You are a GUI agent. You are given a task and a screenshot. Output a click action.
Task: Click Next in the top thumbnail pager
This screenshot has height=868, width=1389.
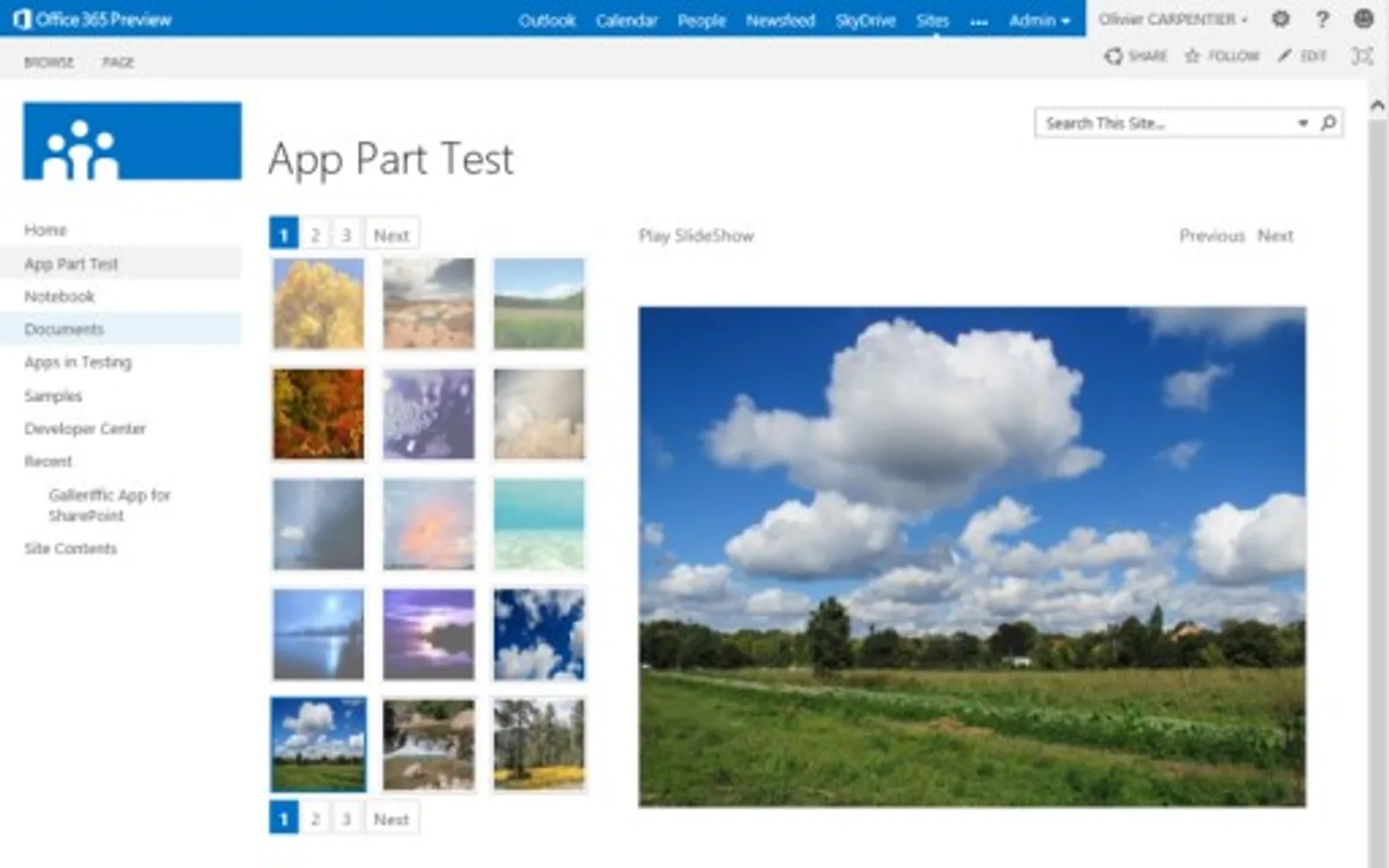pos(392,234)
